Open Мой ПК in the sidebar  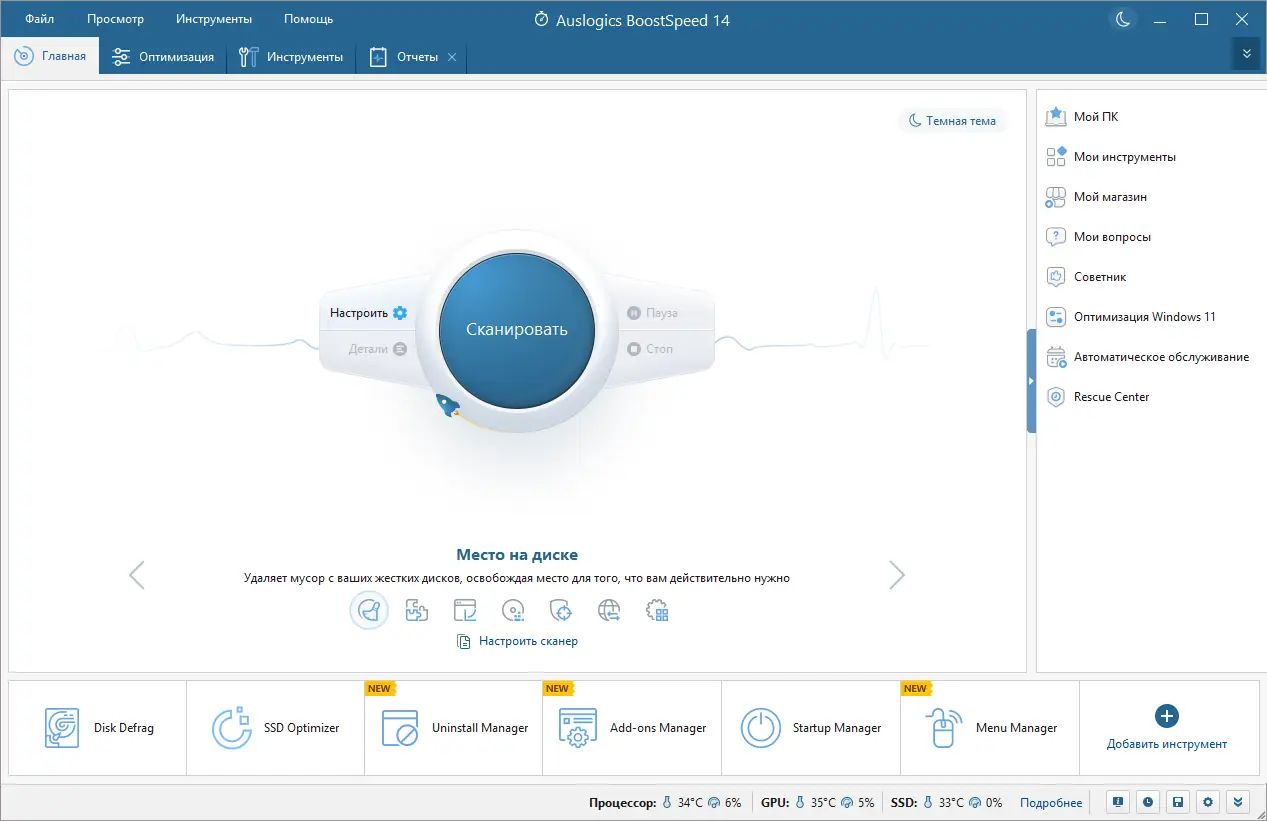tap(1082, 117)
